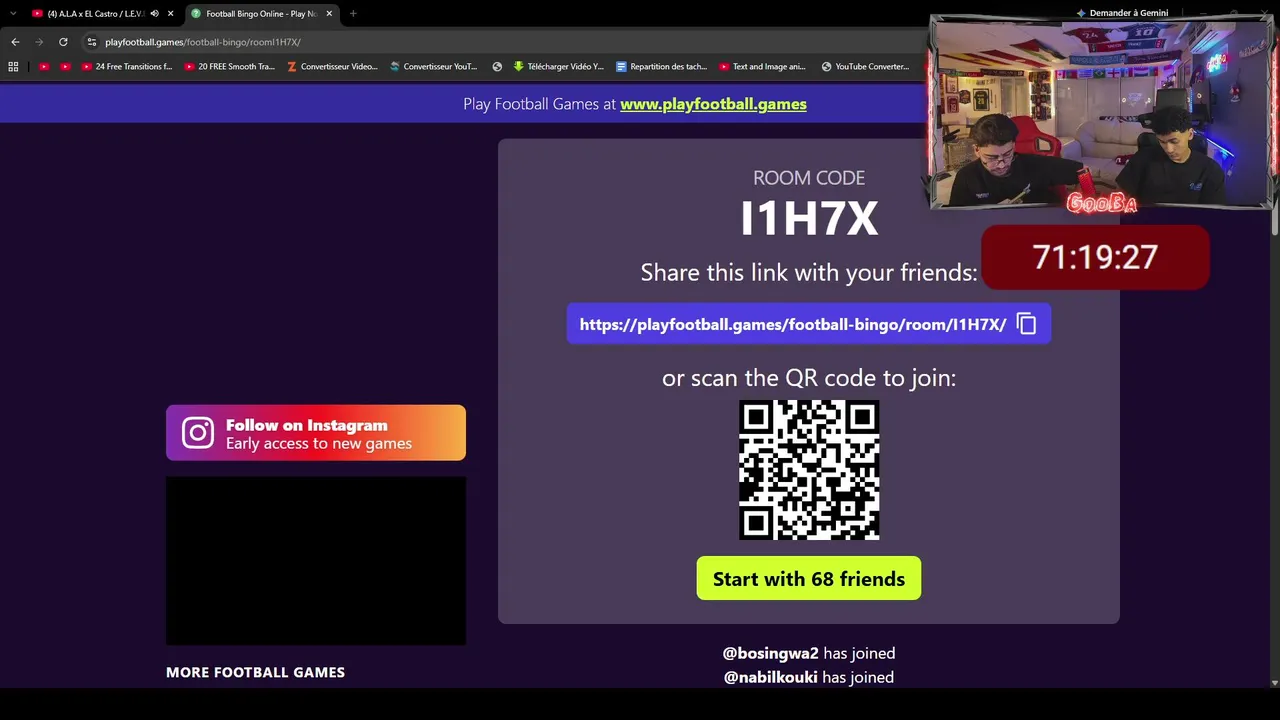Click the shareable room link text
Screen dimensions: 1280x720
[793, 324]
